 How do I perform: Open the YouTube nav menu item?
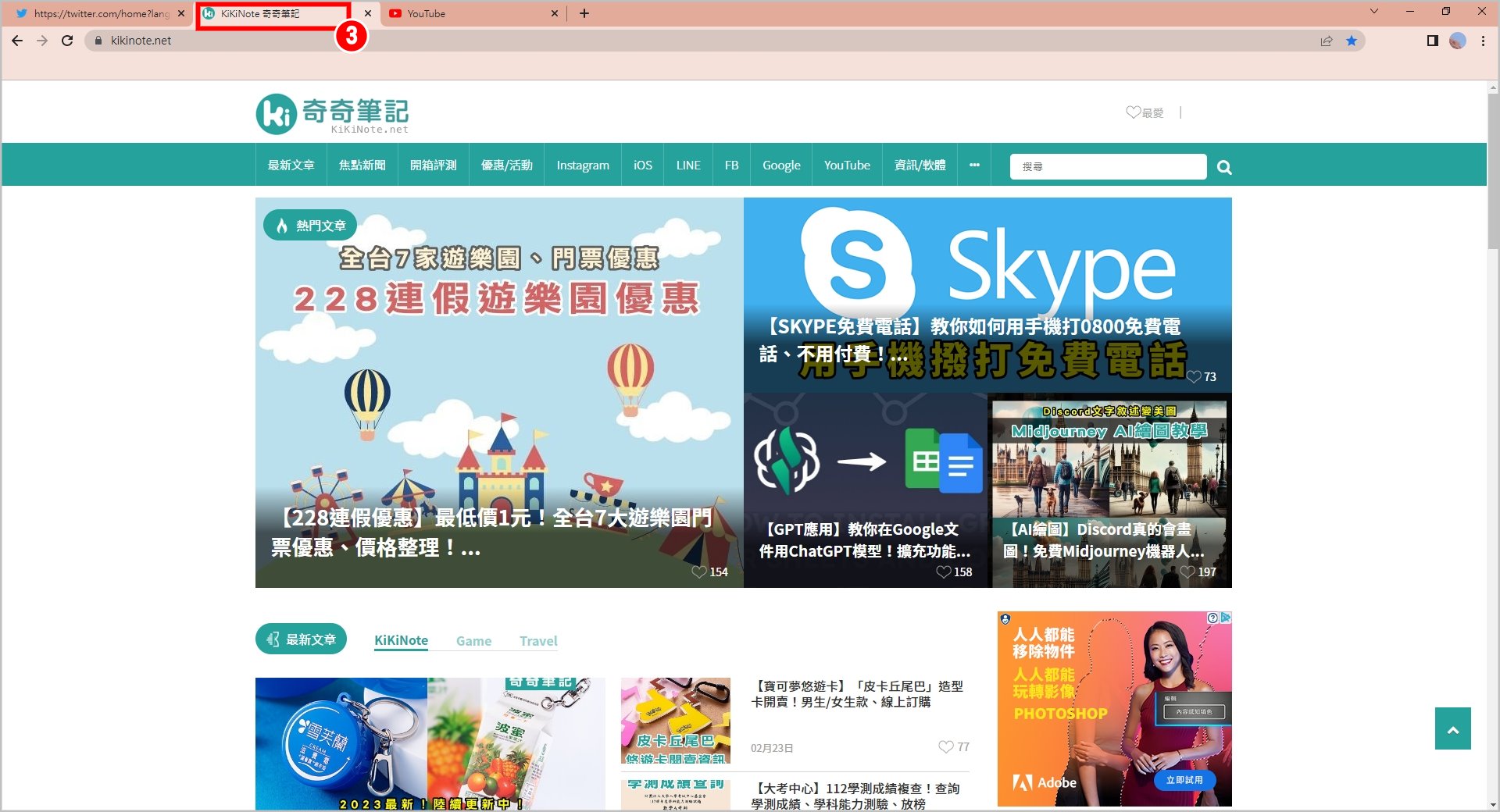847,165
